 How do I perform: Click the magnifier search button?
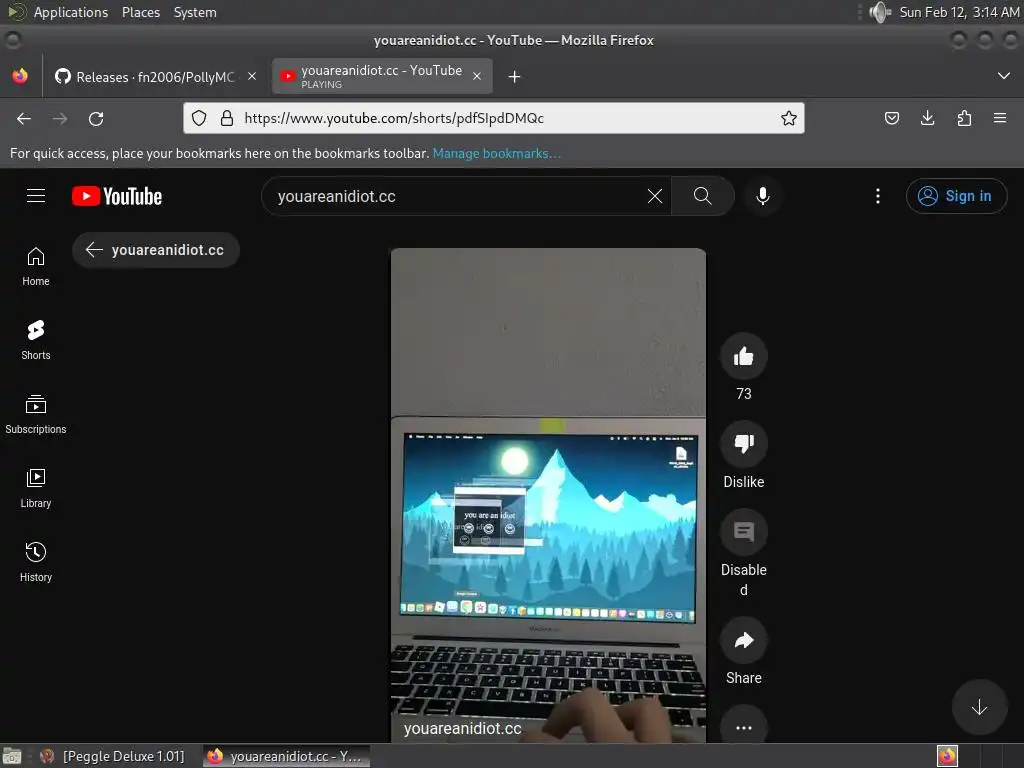[x=703, y=196]
